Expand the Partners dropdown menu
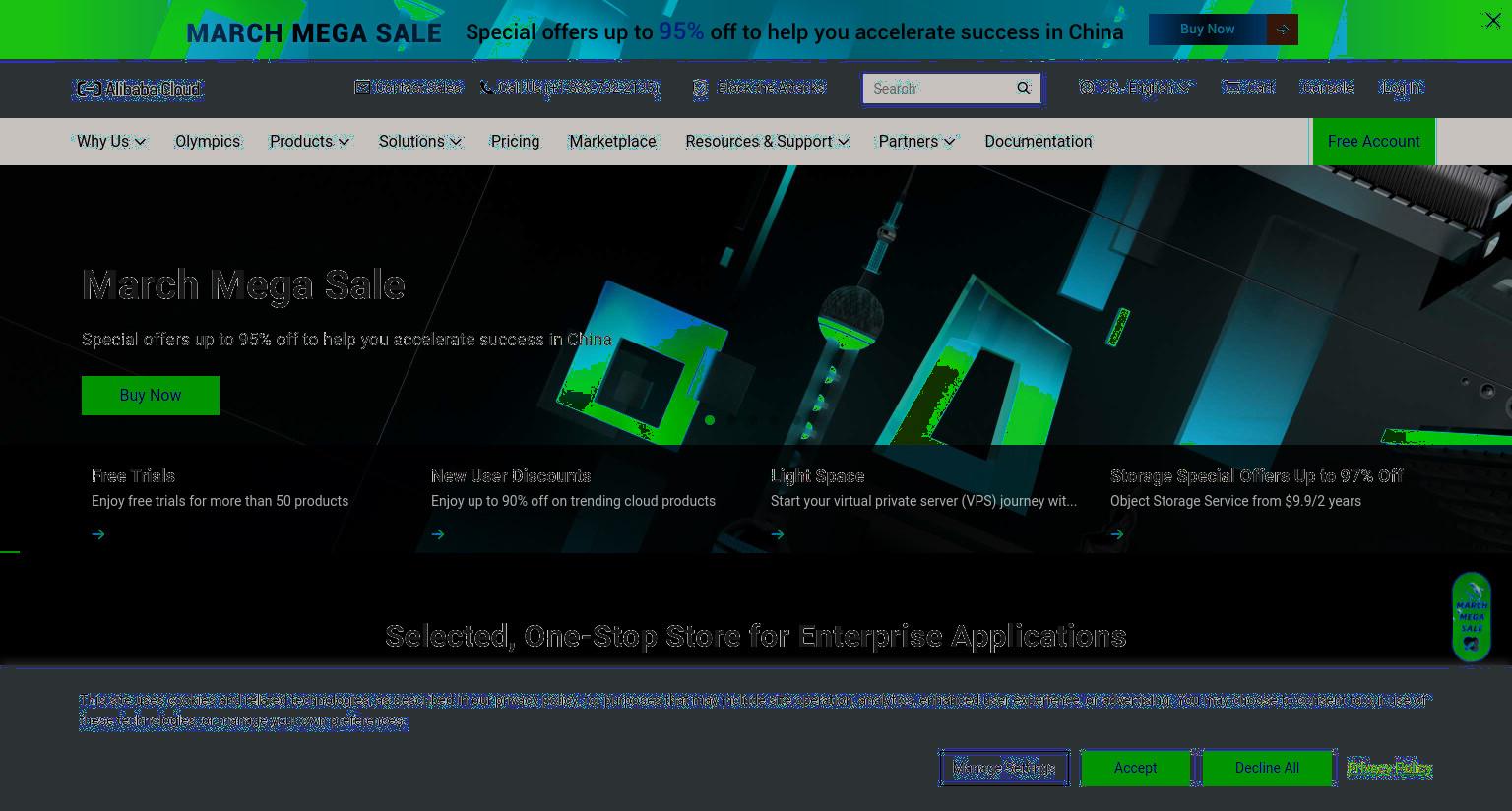Viewport: 1512px width, 811px height. tap(916, 142)
